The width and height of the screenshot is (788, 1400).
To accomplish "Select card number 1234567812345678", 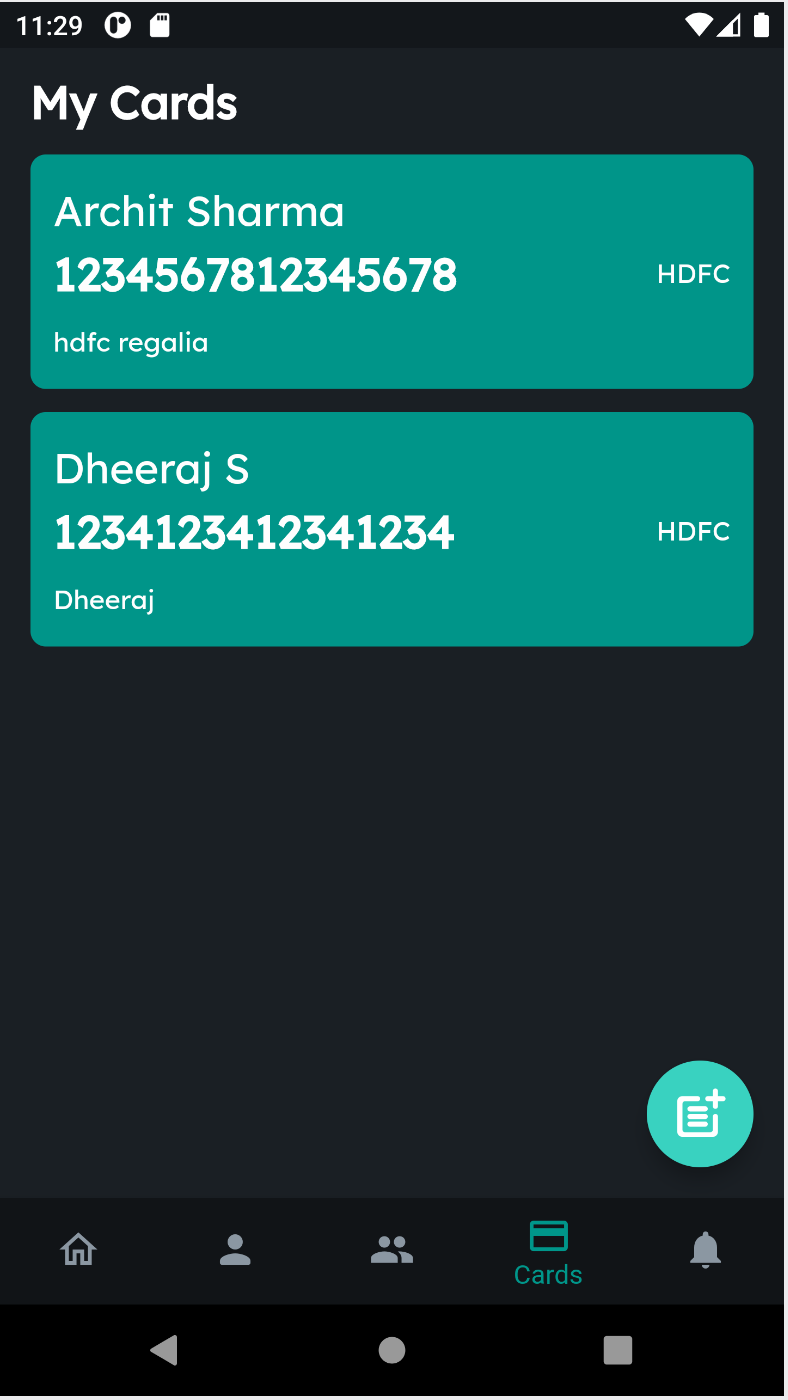I will click(256, 275).
